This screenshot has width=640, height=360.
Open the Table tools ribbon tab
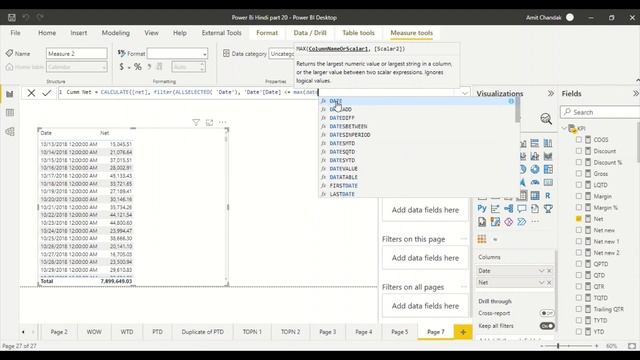coord(358,33)
